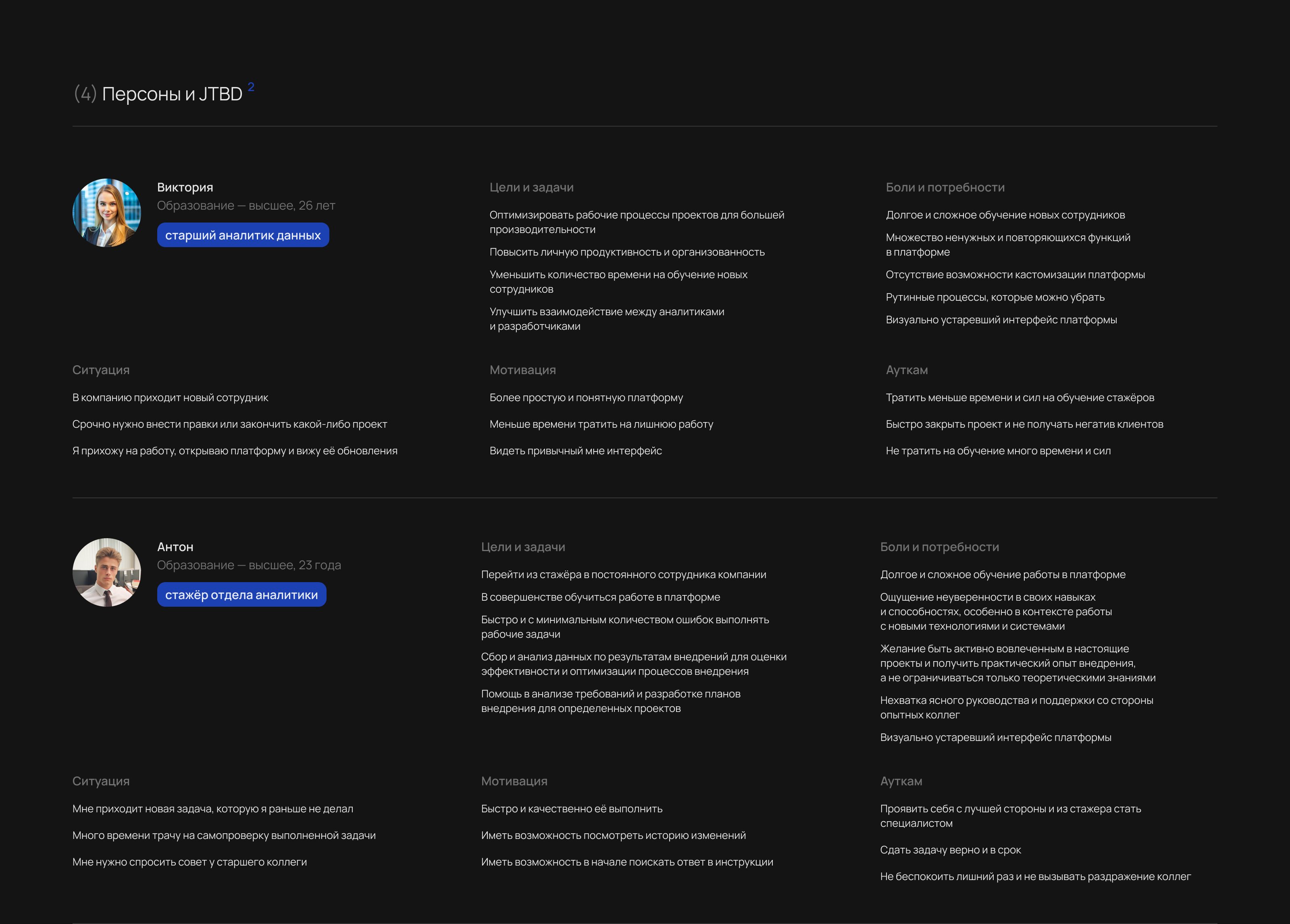Click Антон's 'Ауткам' heading

(x=901, y=781)
